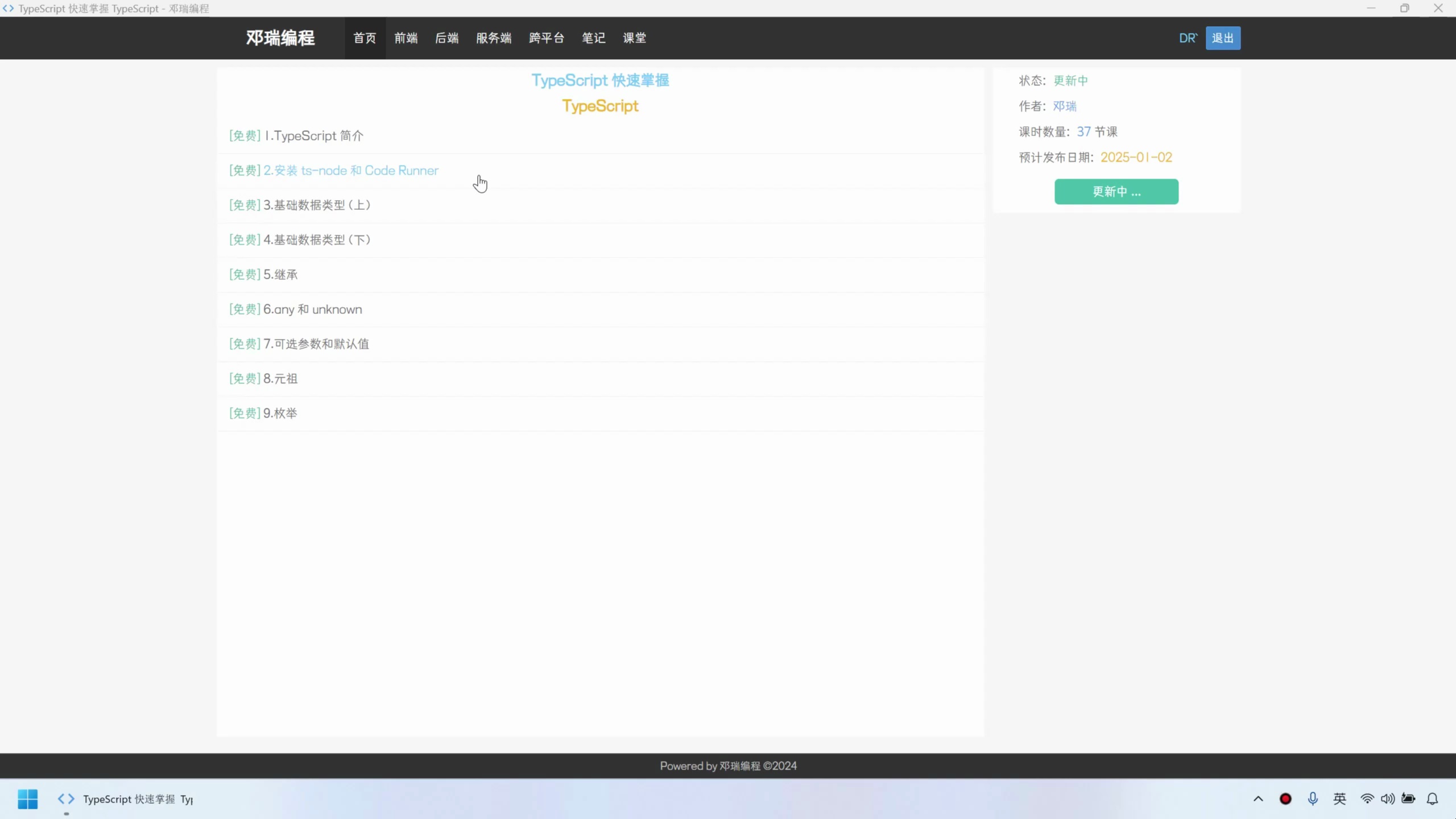Click the code brackets icon in title bar

click(8, 9)
